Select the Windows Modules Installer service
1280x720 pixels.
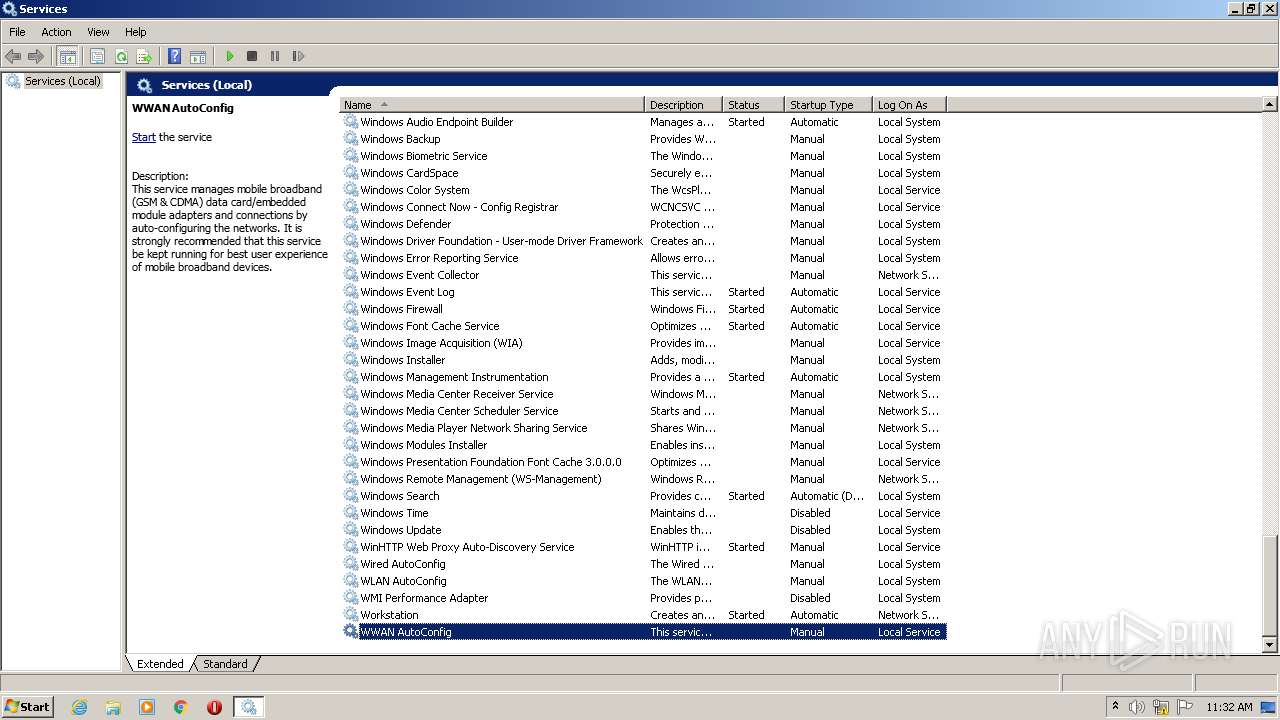[643, 445]
